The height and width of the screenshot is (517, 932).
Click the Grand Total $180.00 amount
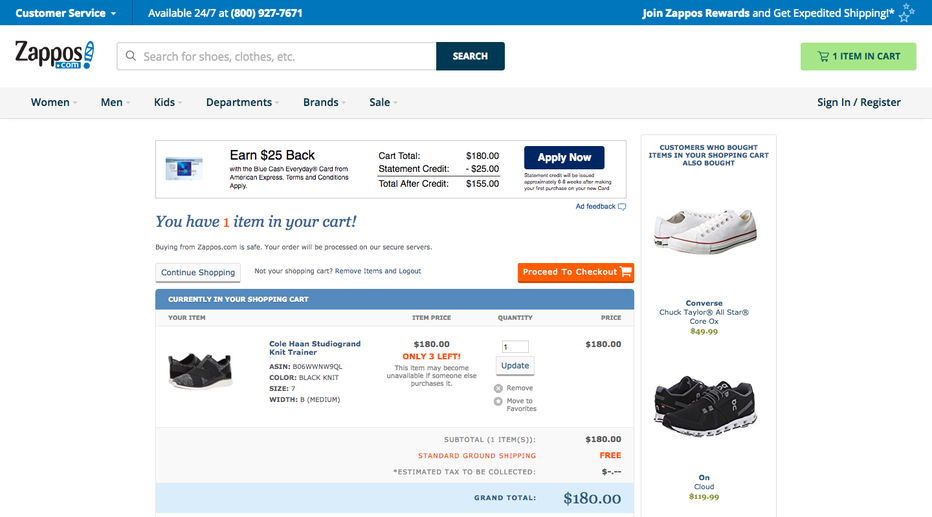[x=592, y=498]
